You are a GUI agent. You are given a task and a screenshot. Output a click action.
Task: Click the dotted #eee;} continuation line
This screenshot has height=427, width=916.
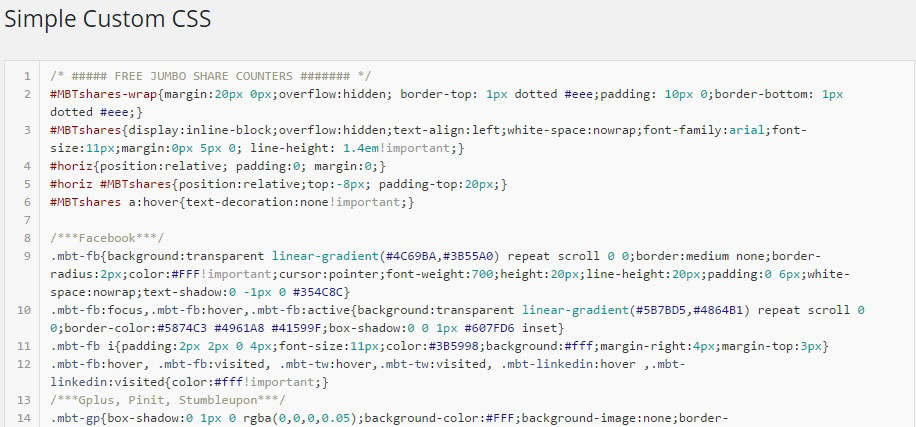96,112
